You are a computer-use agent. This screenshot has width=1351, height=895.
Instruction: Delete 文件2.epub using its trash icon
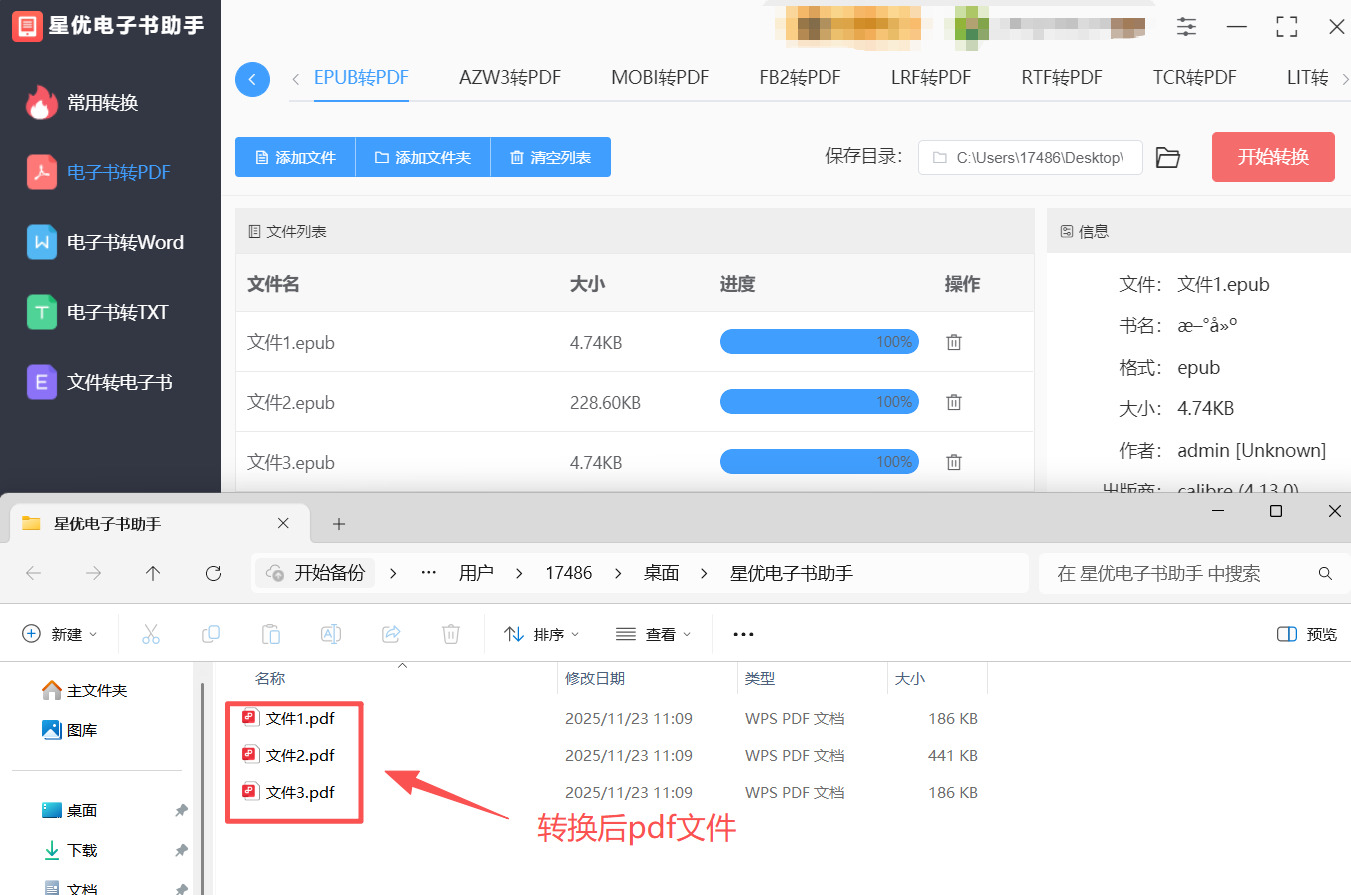(x=953, y=401)
